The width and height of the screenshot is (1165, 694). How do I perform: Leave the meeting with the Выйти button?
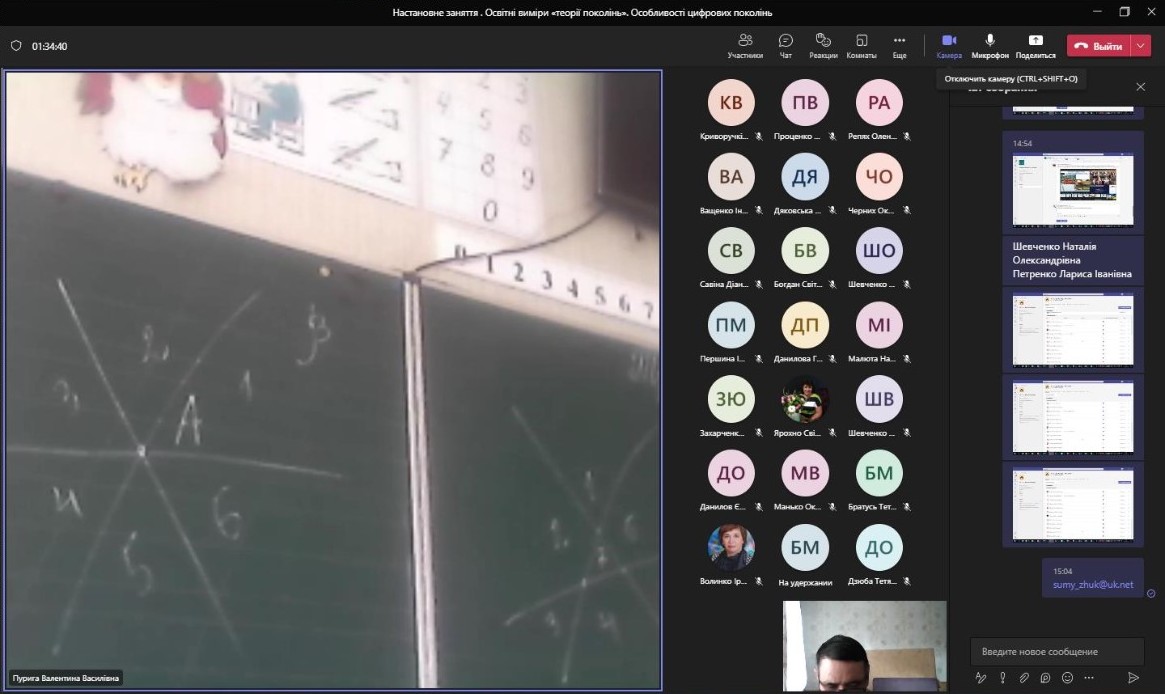point(1099,46)
